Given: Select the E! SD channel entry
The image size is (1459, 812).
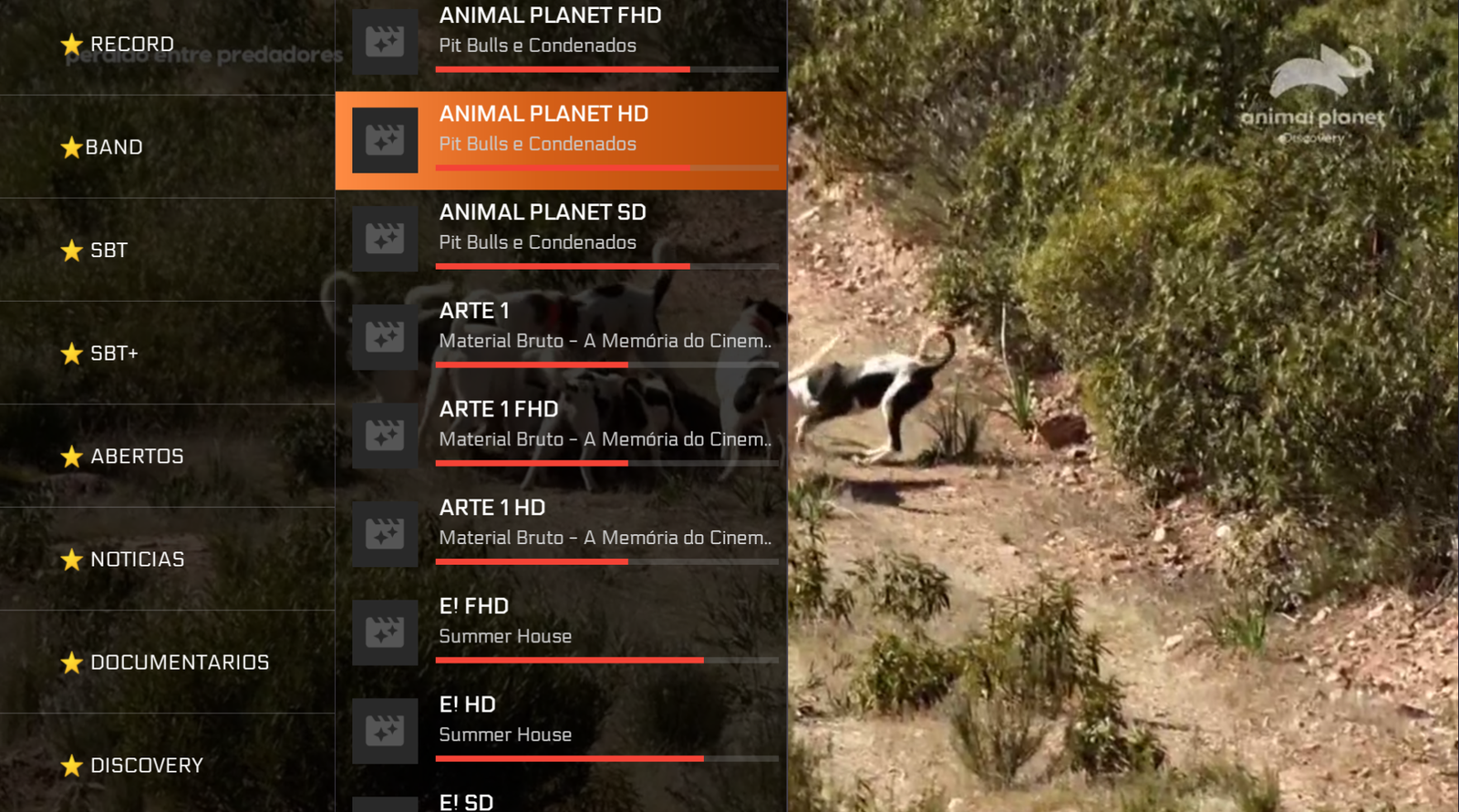Looking at the screenshot, I should [x=561, y=799].
